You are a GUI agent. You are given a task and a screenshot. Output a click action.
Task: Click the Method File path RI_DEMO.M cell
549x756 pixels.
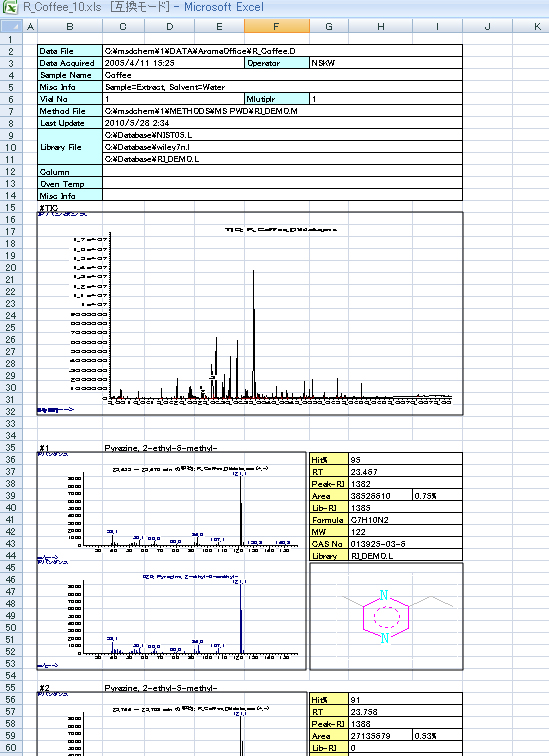282,111
